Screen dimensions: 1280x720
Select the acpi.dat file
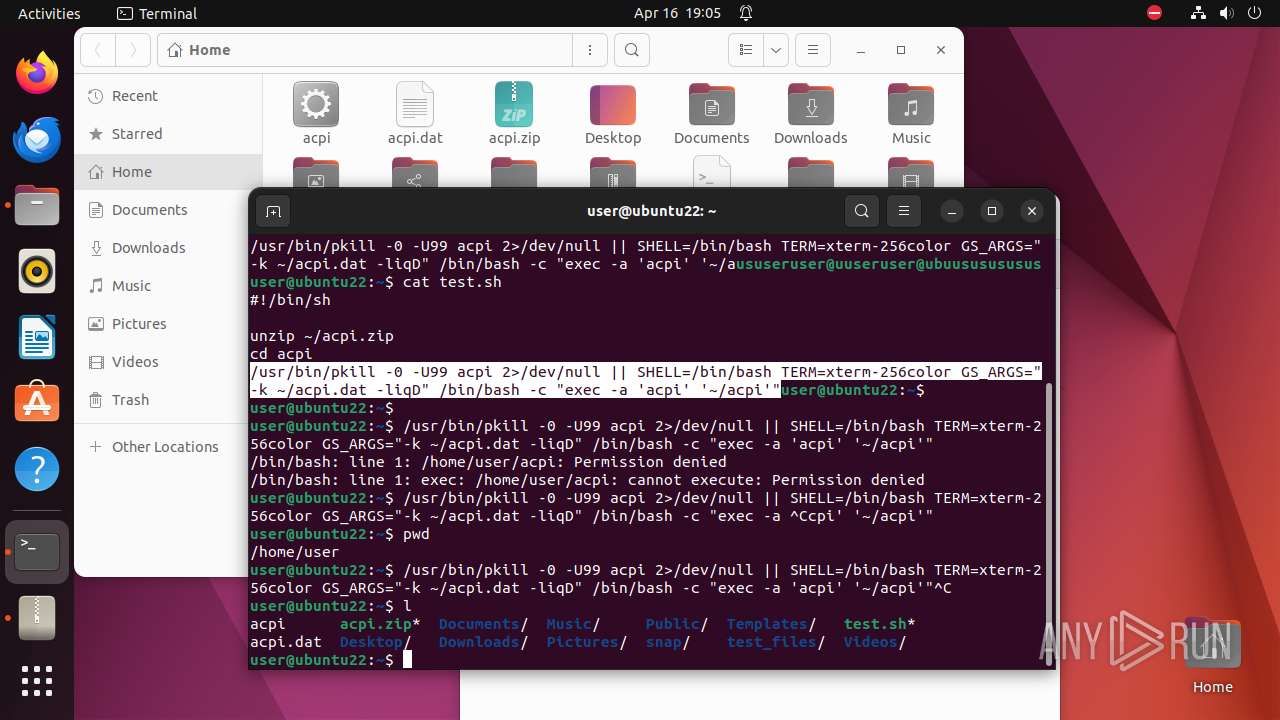tap(415, 115)
